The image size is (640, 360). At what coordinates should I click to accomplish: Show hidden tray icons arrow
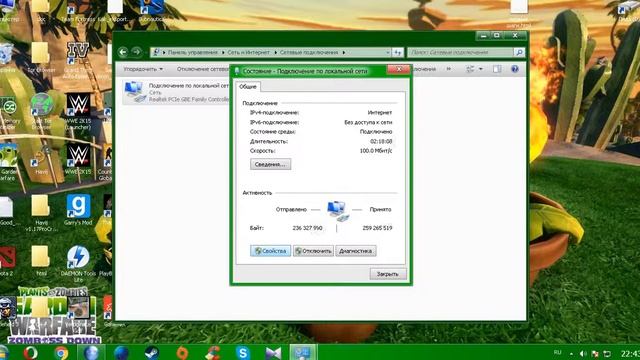click(571, 353)
